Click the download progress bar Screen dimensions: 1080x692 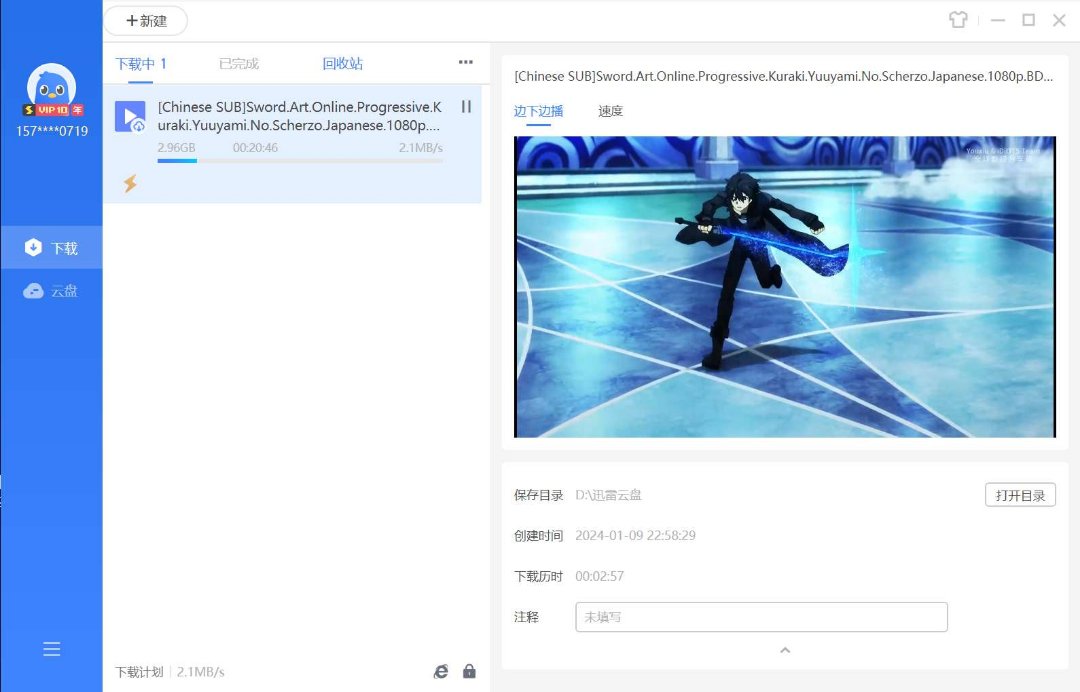point(299,160)
